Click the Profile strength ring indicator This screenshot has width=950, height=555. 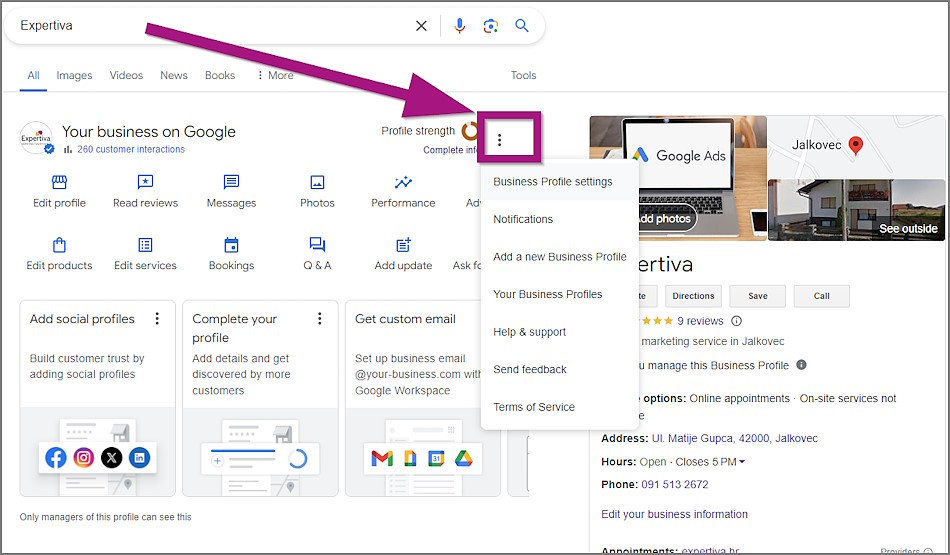(470, 131)
